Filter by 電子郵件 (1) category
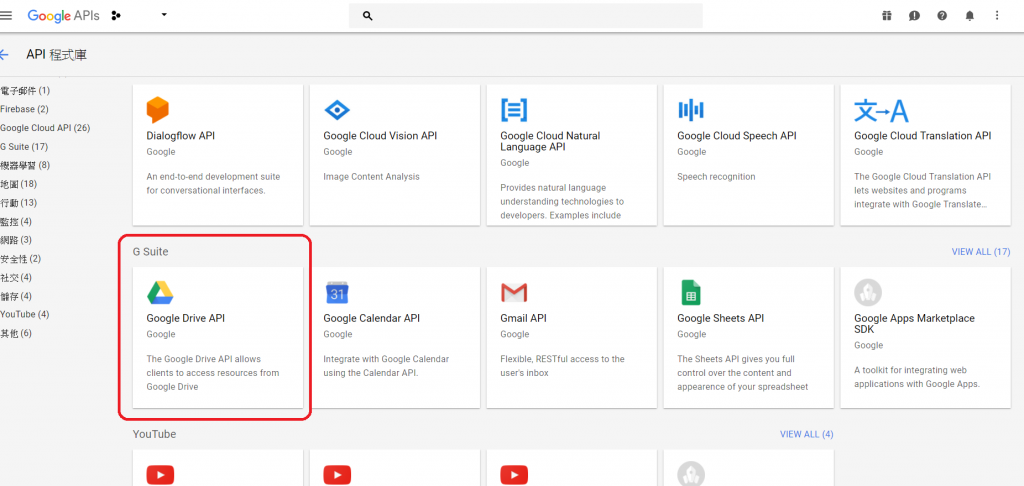Screen dimensions: 1024x486 [x=25, y=90]
